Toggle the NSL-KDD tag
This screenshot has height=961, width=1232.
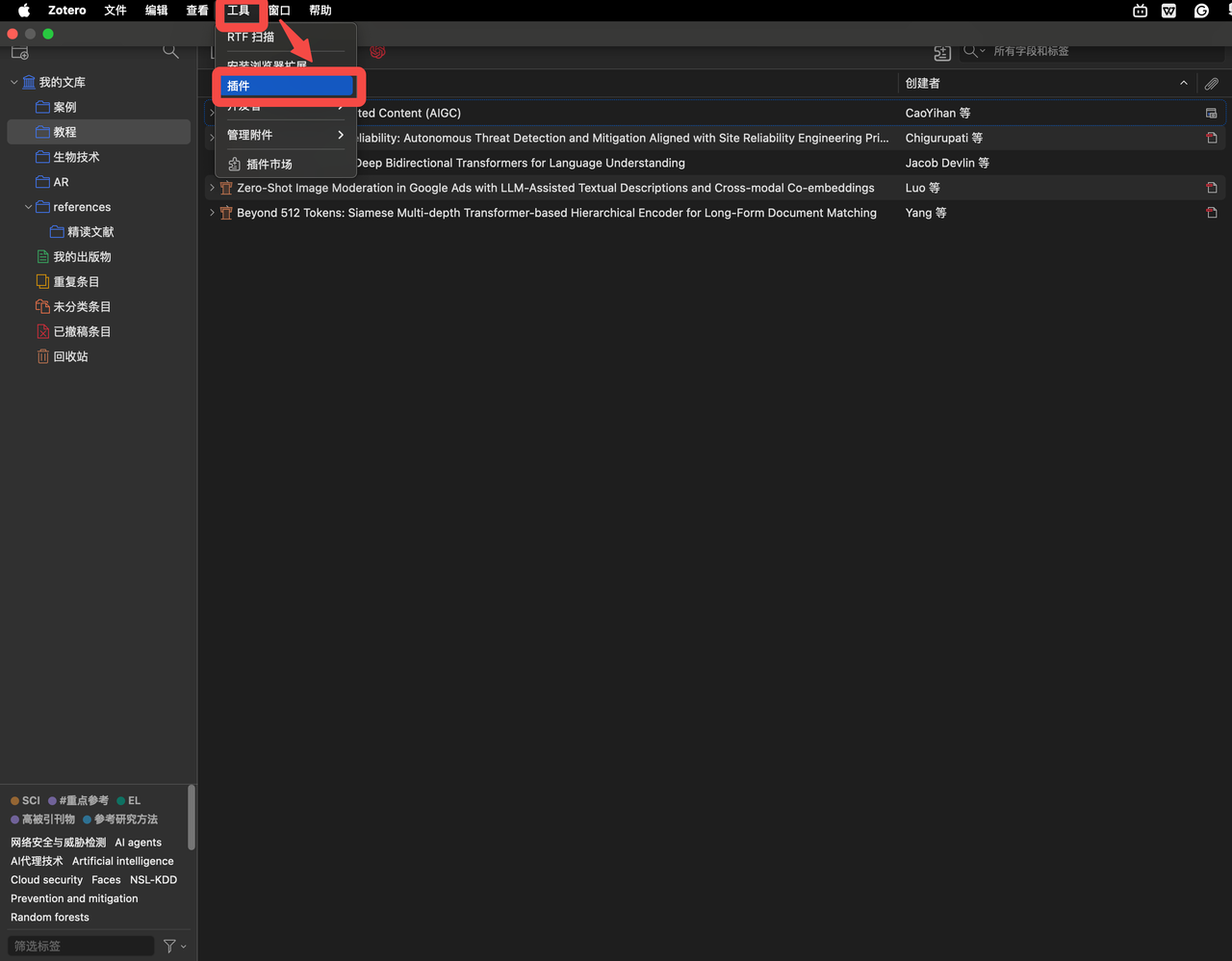pos(154,880)
